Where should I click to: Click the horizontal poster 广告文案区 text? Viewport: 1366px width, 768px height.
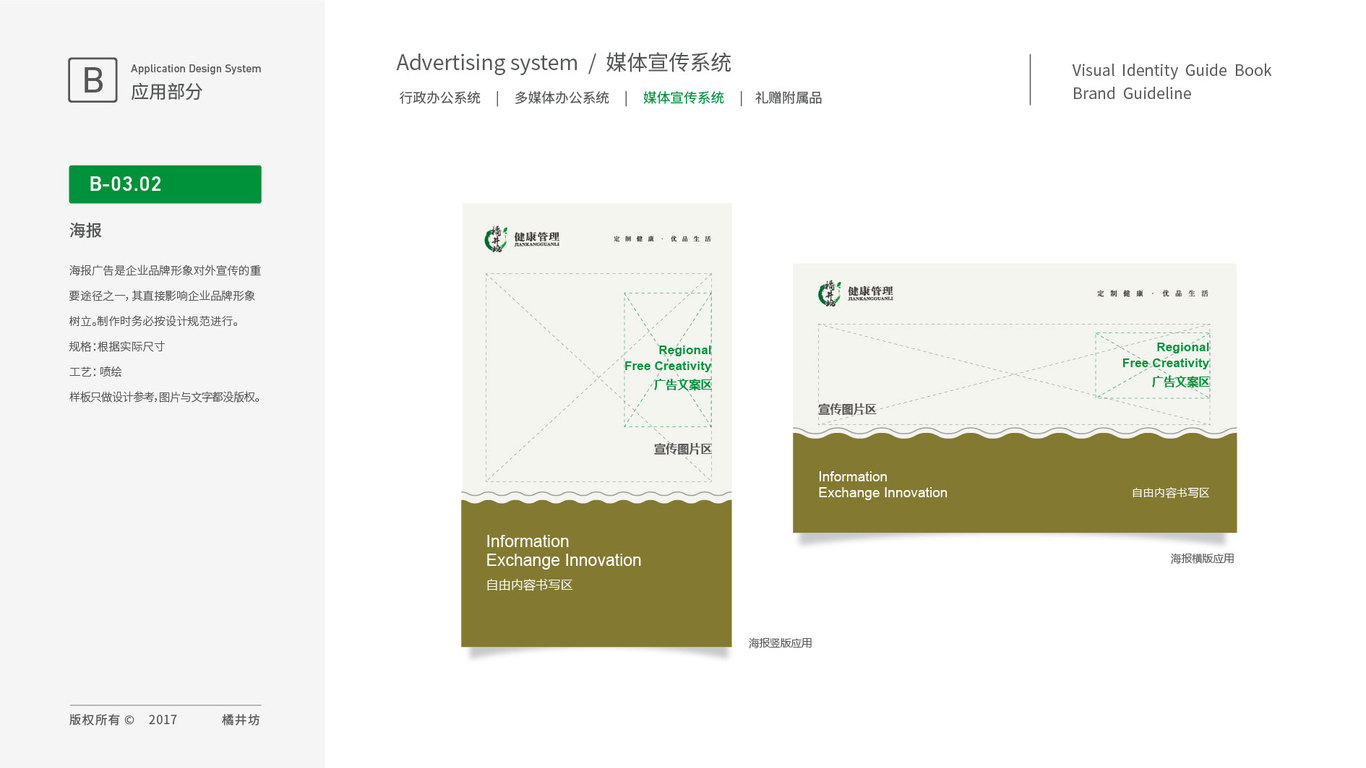coord(1181,382)
